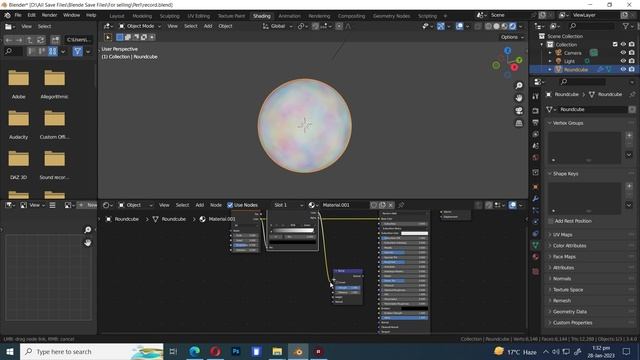Toggle the camera view icon in viewport

pos(519,111)
